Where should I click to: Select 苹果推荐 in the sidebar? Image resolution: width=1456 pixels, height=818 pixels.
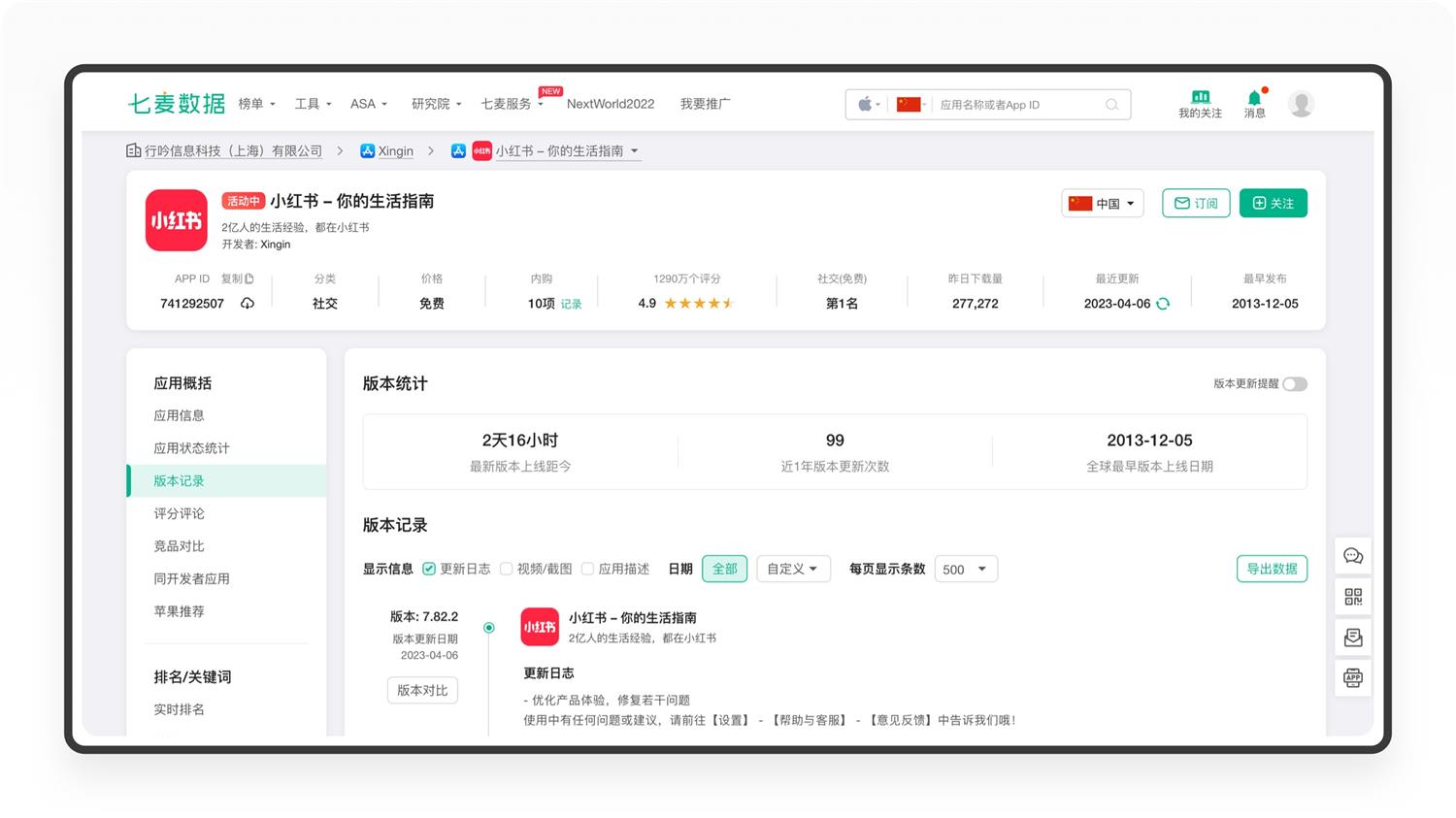click(x=179, y=611)
